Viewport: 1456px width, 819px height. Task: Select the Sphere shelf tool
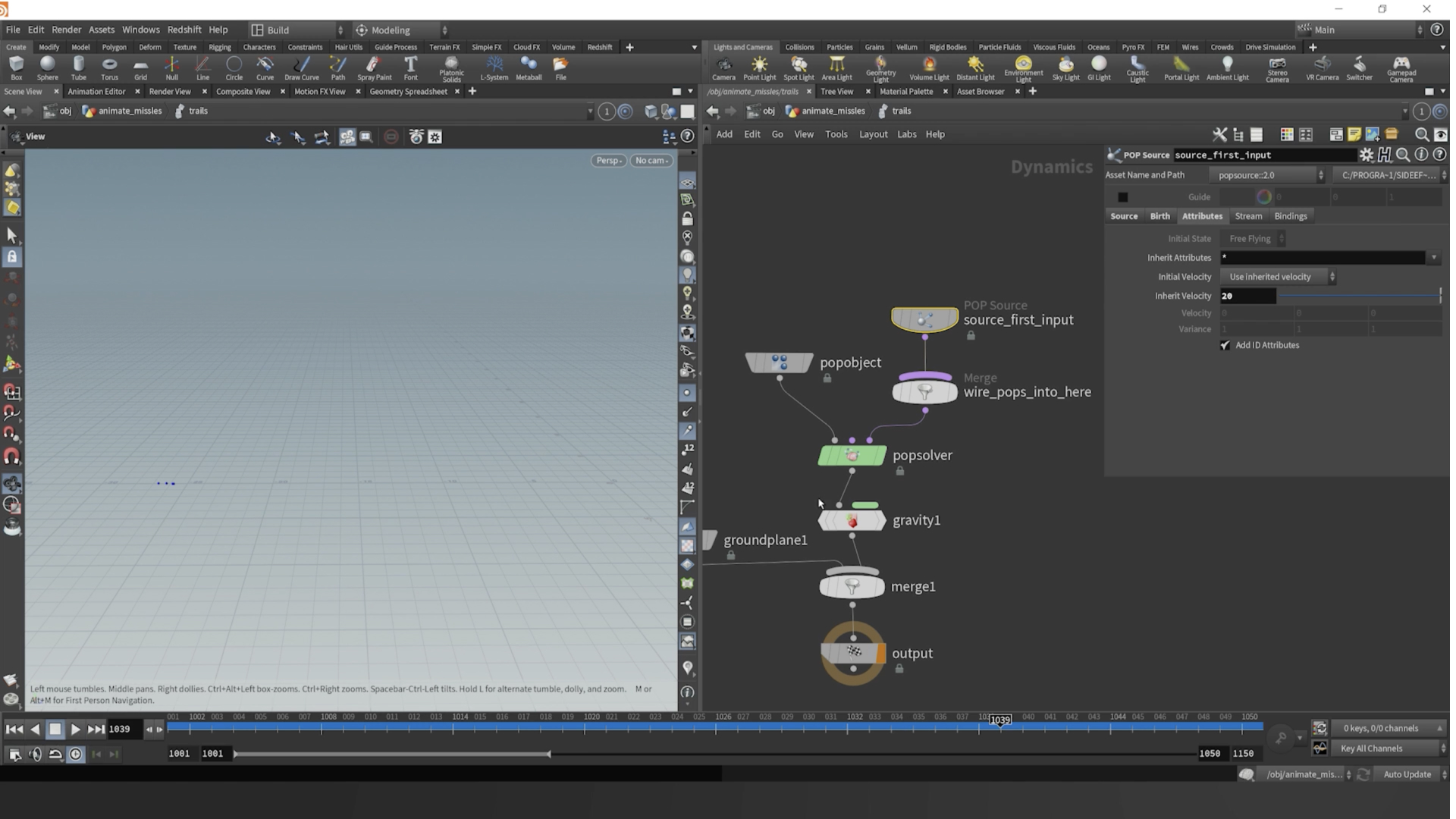coord(47,67)
